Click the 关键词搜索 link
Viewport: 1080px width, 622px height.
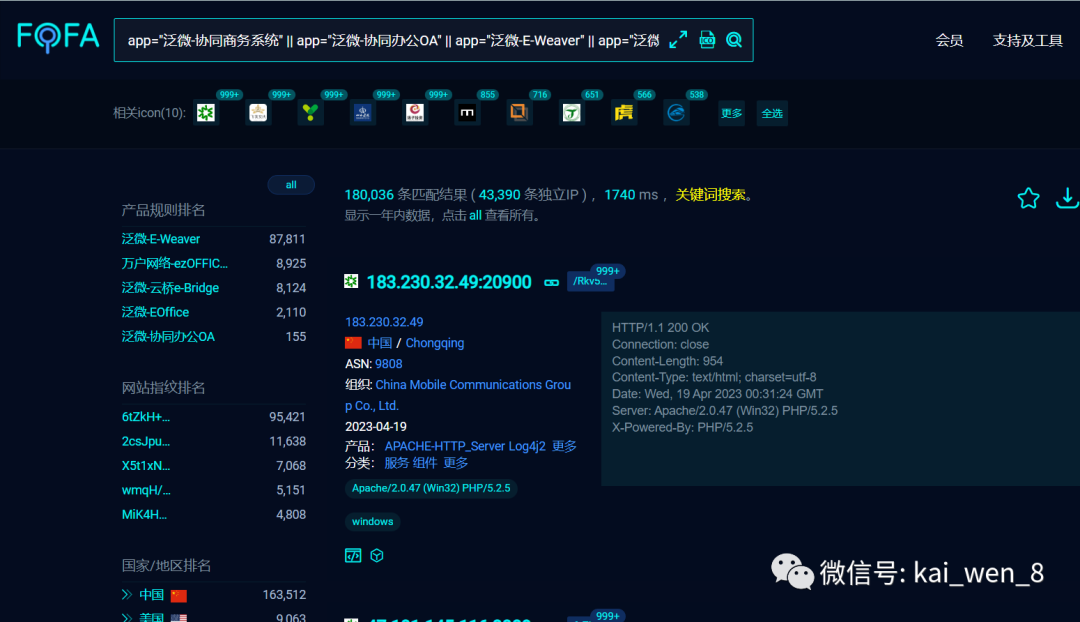click(710, 195)
